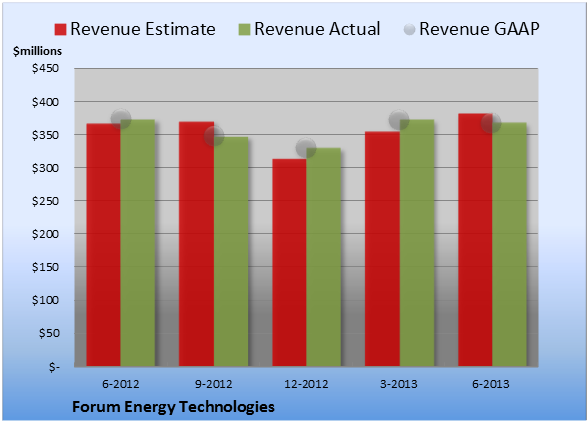Select the 'Revenue Estimate' legend label

tap(143, 29)
